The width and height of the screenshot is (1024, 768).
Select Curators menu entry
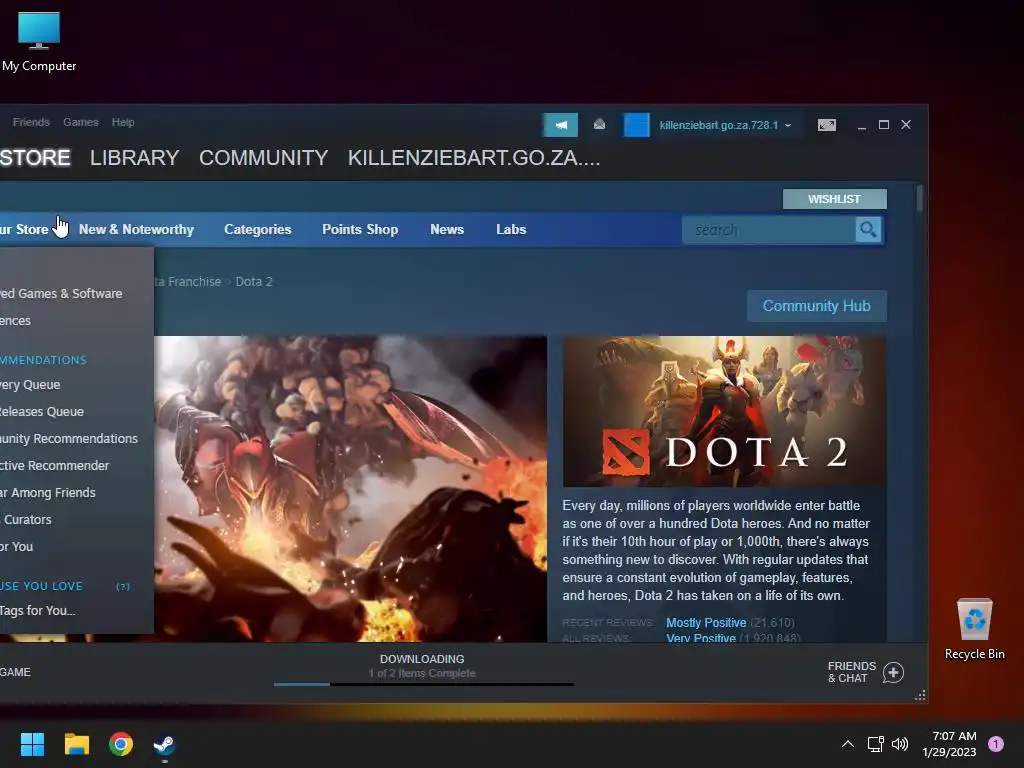pyautogui.click(x=27, y=519)
